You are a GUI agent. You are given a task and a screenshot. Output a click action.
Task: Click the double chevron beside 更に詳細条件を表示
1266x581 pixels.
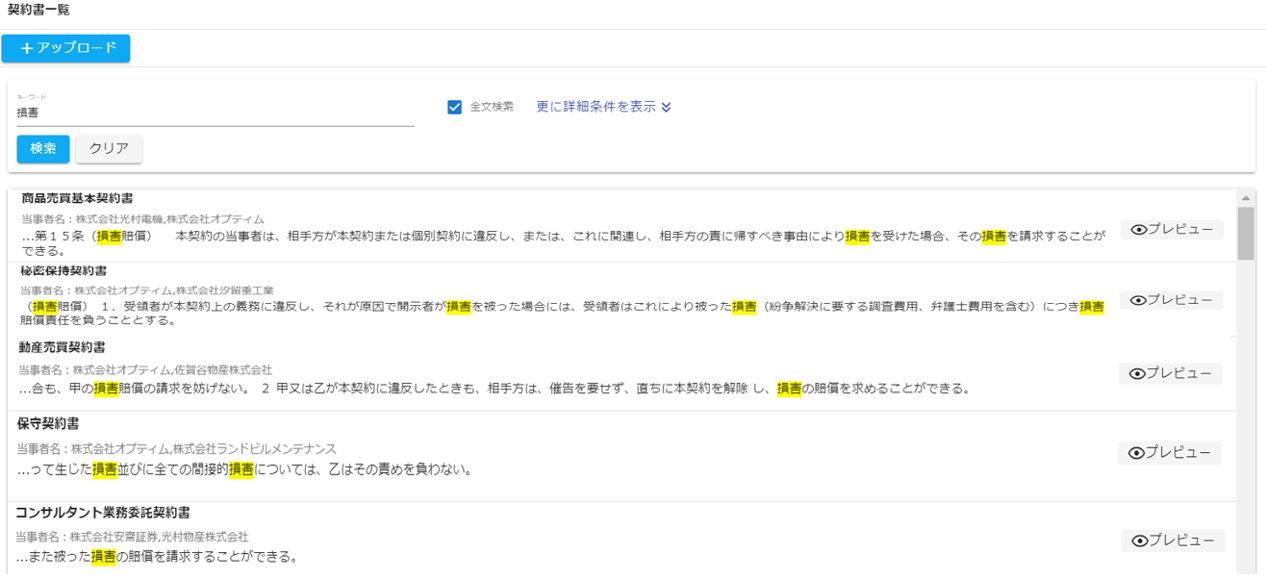(666, 107)
